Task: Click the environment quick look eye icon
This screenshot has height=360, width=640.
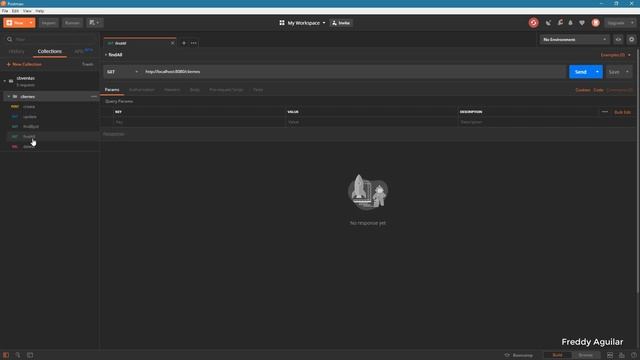Action: pos(618,40)
